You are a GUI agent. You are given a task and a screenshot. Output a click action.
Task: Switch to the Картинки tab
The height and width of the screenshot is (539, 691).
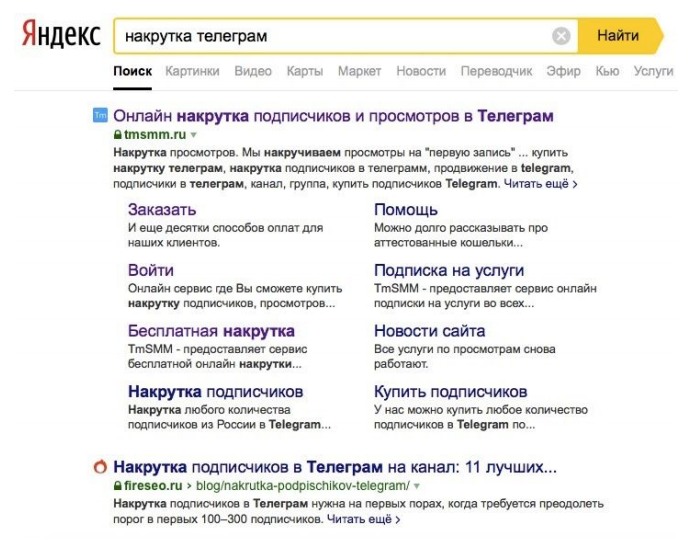click(x=192, y=71)
